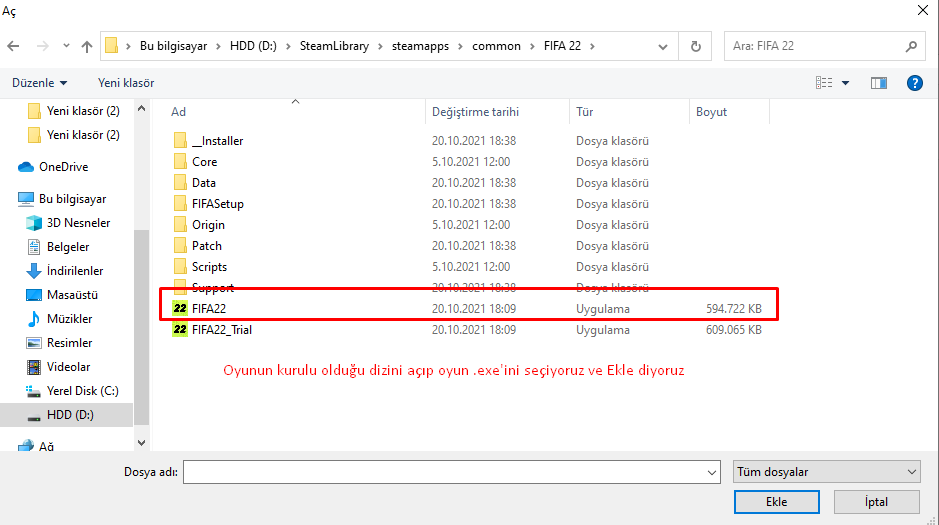The height and width of the screenshot is (525, 939).
Task: Sort by the Boyut column header
Action: point(711,112)
